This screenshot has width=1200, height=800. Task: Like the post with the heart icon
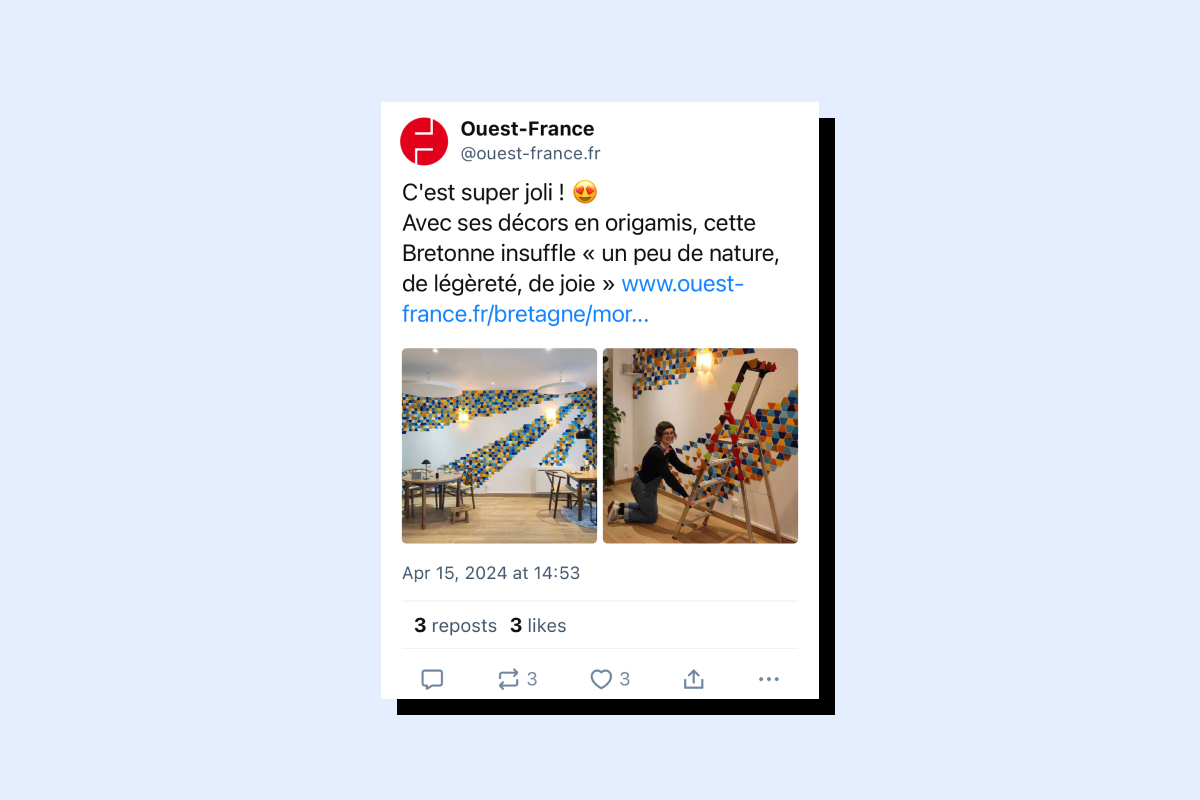click(601, 680)
